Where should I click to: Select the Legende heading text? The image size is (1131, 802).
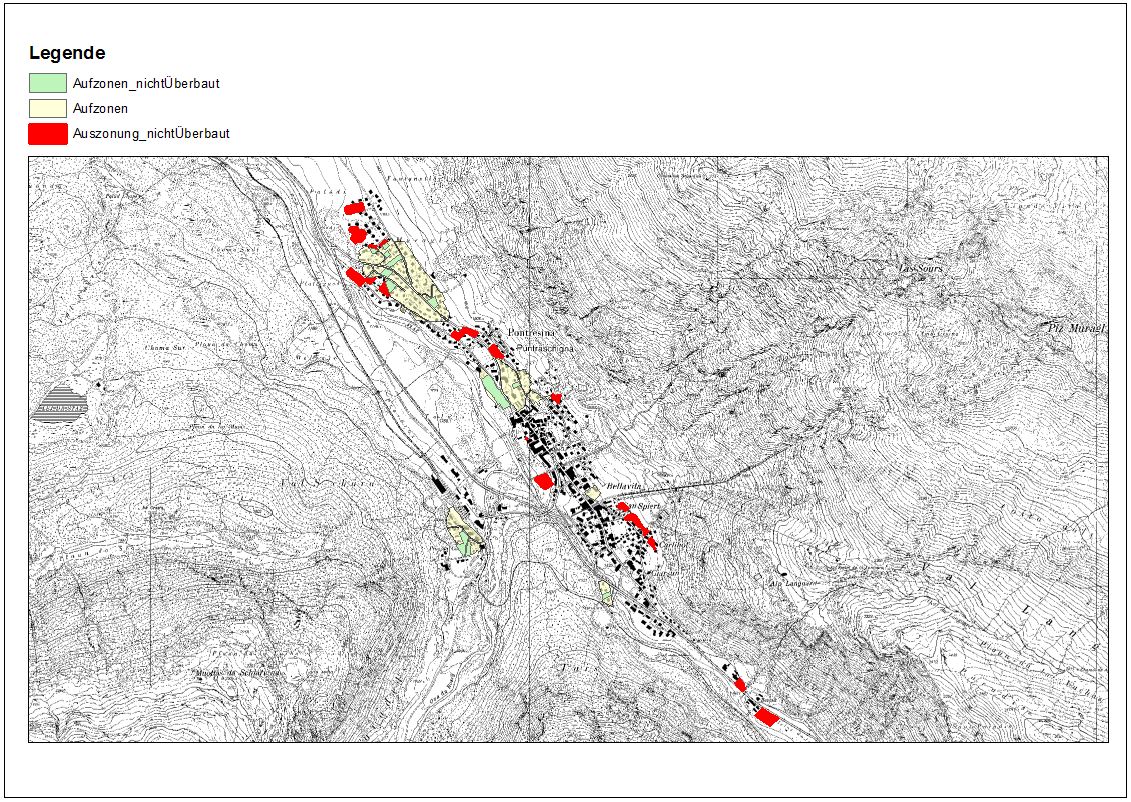[x=67, y=53]
